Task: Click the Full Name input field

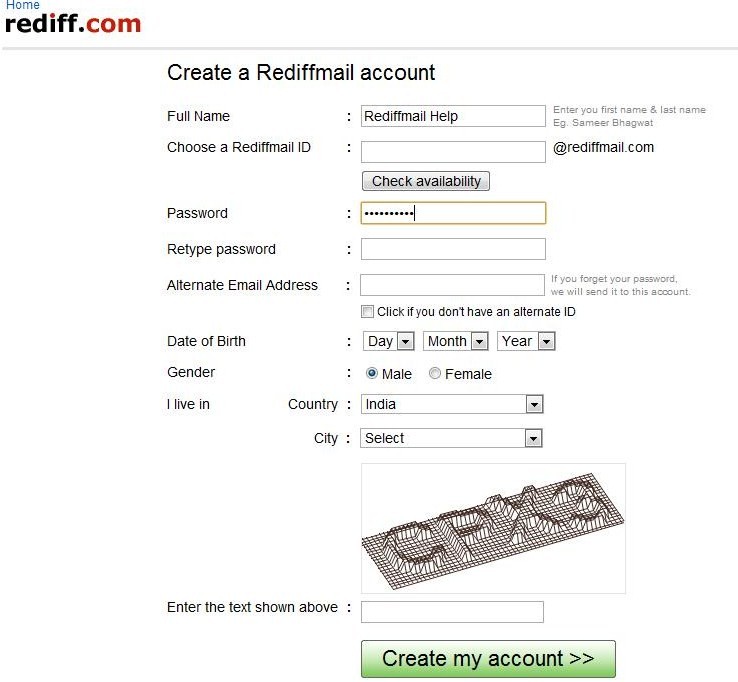Action: (x=453, y=116)
